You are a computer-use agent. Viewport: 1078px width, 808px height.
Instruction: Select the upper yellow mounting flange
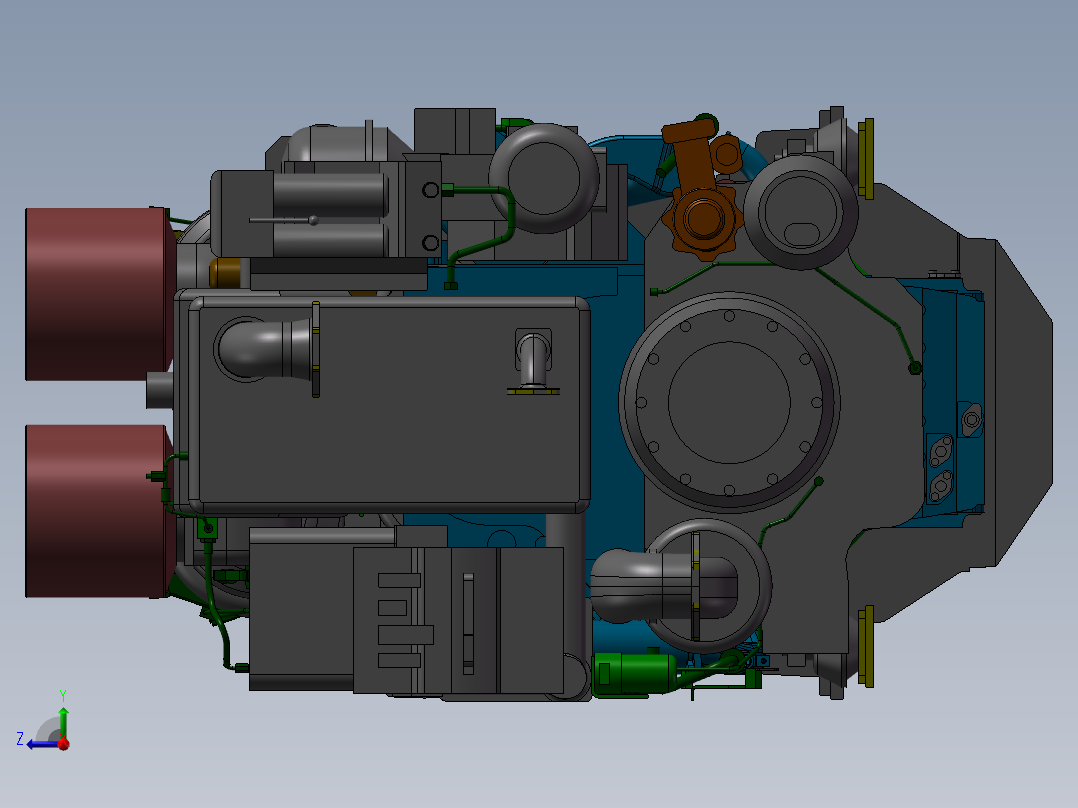pyautogui.click(x=866, y=159)
